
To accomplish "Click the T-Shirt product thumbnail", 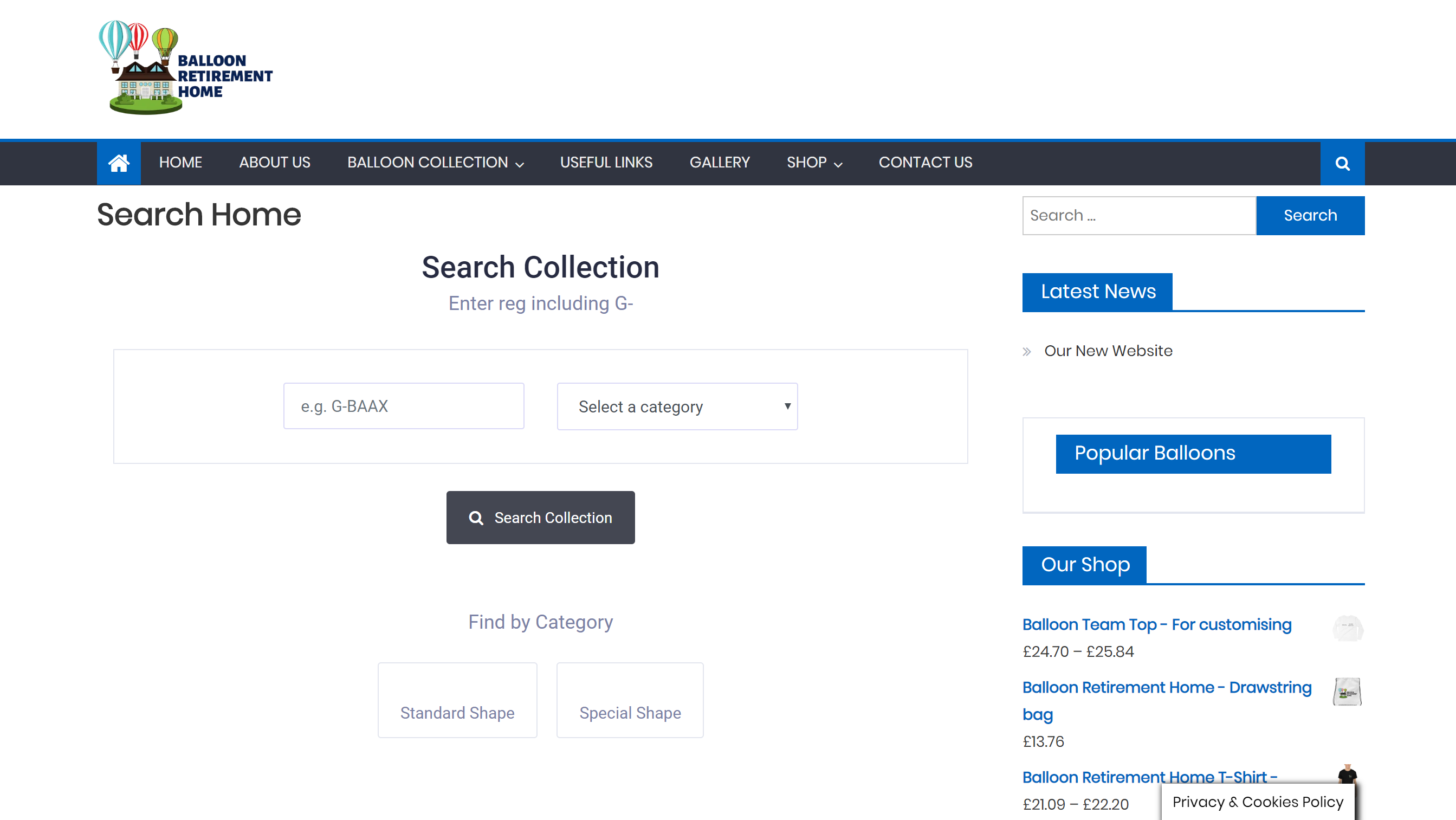I will click(x=1348, y=773).
